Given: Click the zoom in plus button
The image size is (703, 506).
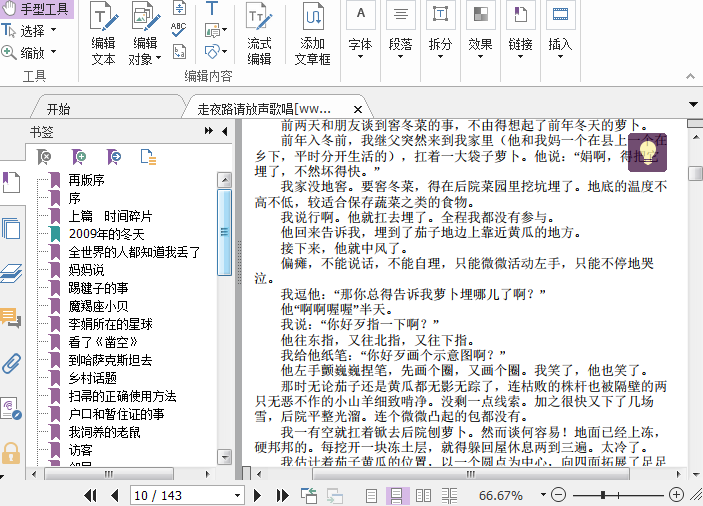Looking at the screenshot, I should (676, 495).
